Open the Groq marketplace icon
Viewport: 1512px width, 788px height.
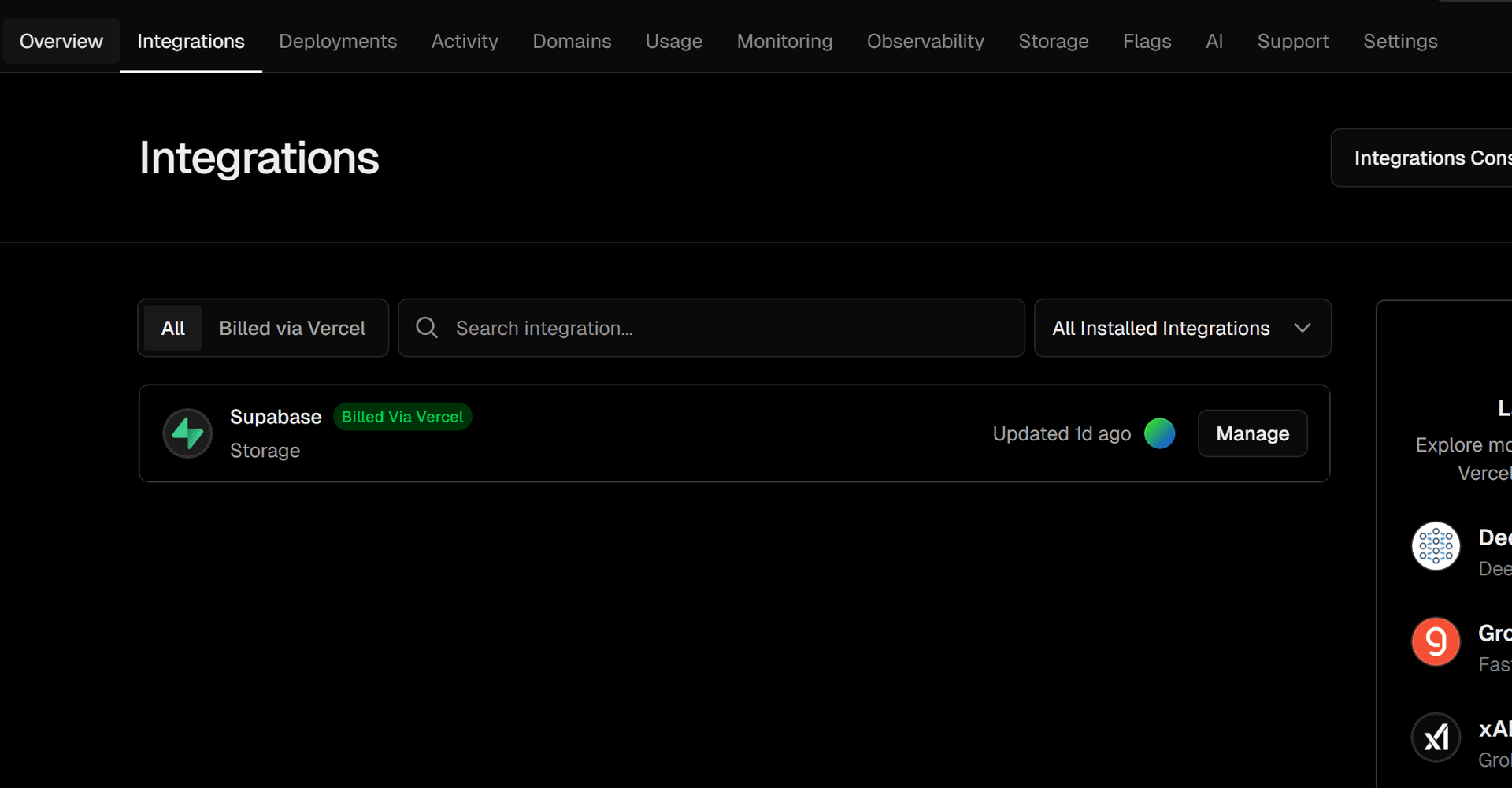coord(1436,641)
